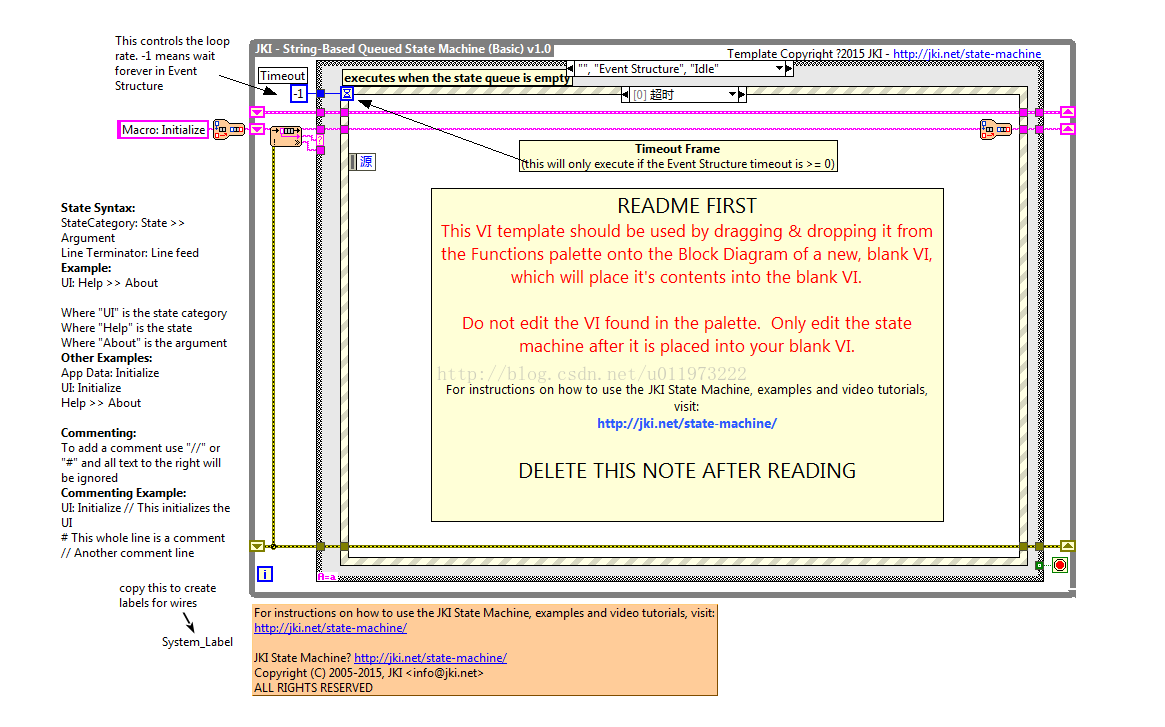The height and width of the screenshot is (727, 1165).
Task: Select second pink right shift register
Action: pyautogui.click(x=1068, y=129)
